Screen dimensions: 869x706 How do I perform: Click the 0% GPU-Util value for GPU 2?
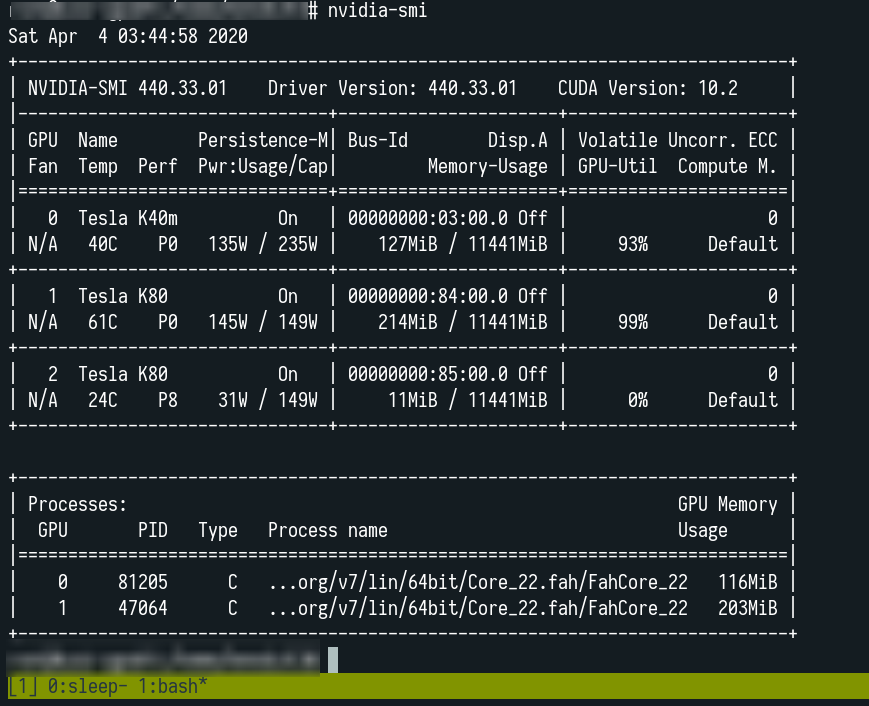pos(638,400)
